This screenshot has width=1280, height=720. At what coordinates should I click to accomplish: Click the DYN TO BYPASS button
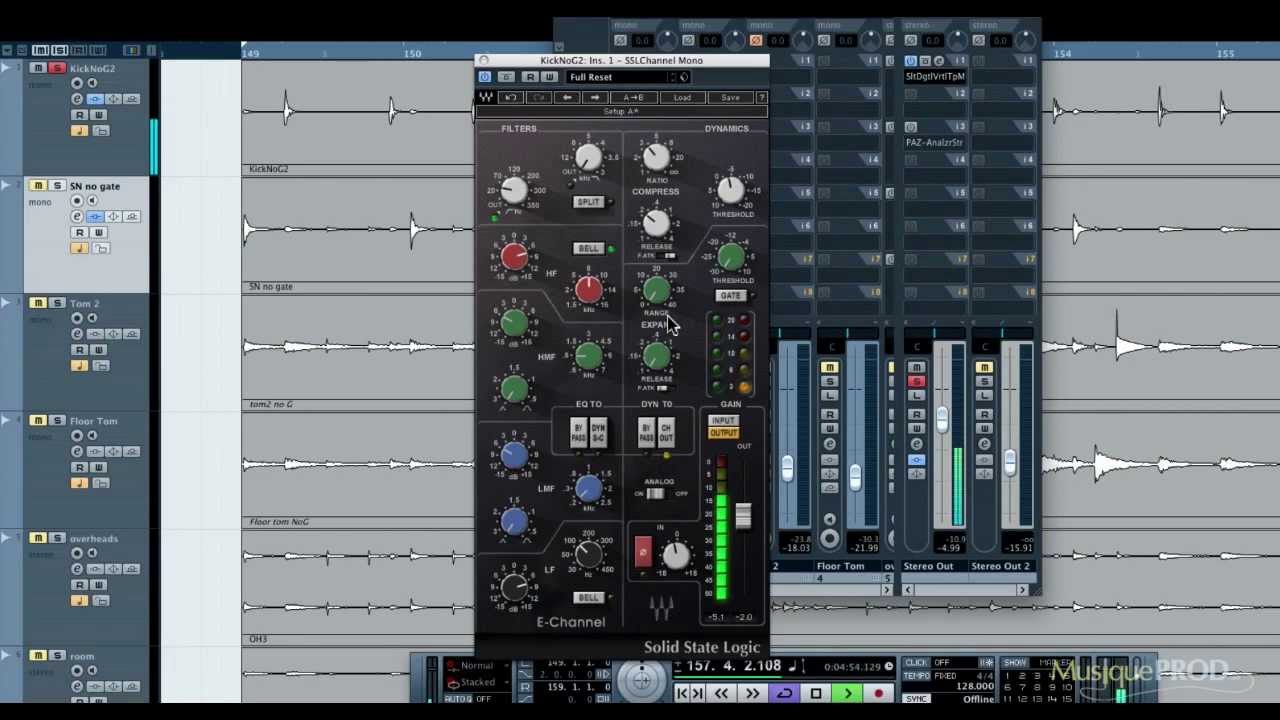pos(647,433)
